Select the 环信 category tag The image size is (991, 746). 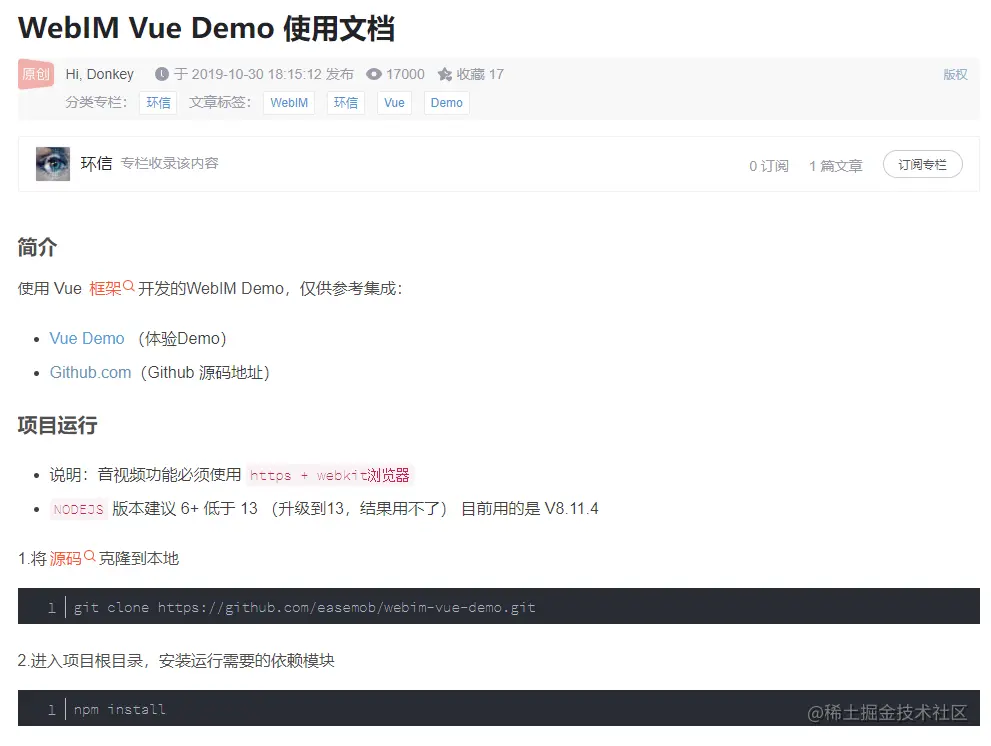[x=158, y=102]
